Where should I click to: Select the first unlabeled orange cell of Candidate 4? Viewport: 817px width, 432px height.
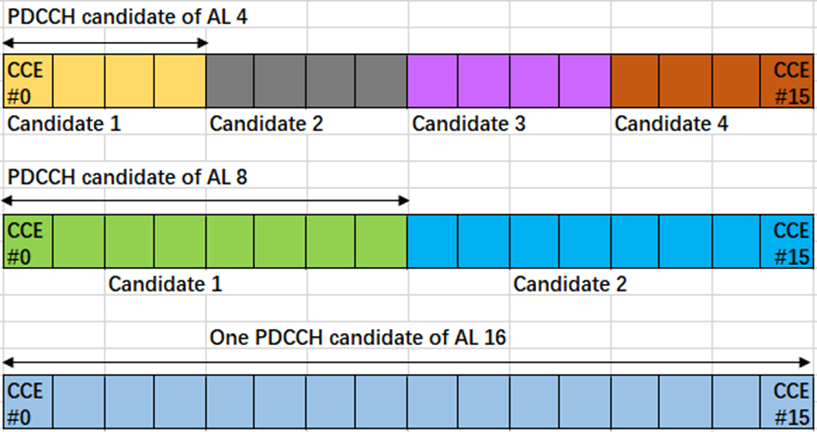pyautogui.click(x=635, y=81)
